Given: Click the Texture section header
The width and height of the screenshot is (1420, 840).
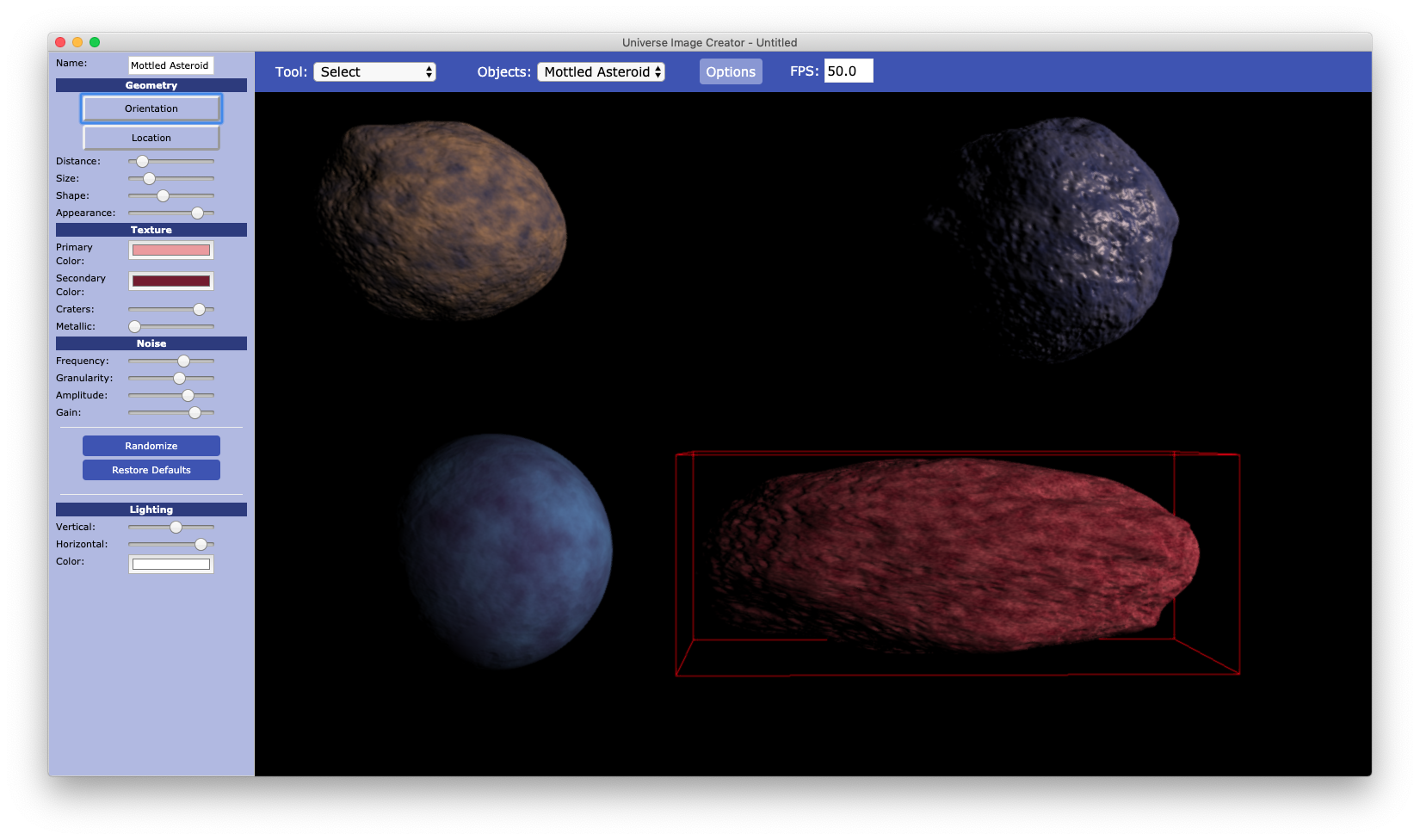Looking at the screenshot, I should (x=151, y=230).
